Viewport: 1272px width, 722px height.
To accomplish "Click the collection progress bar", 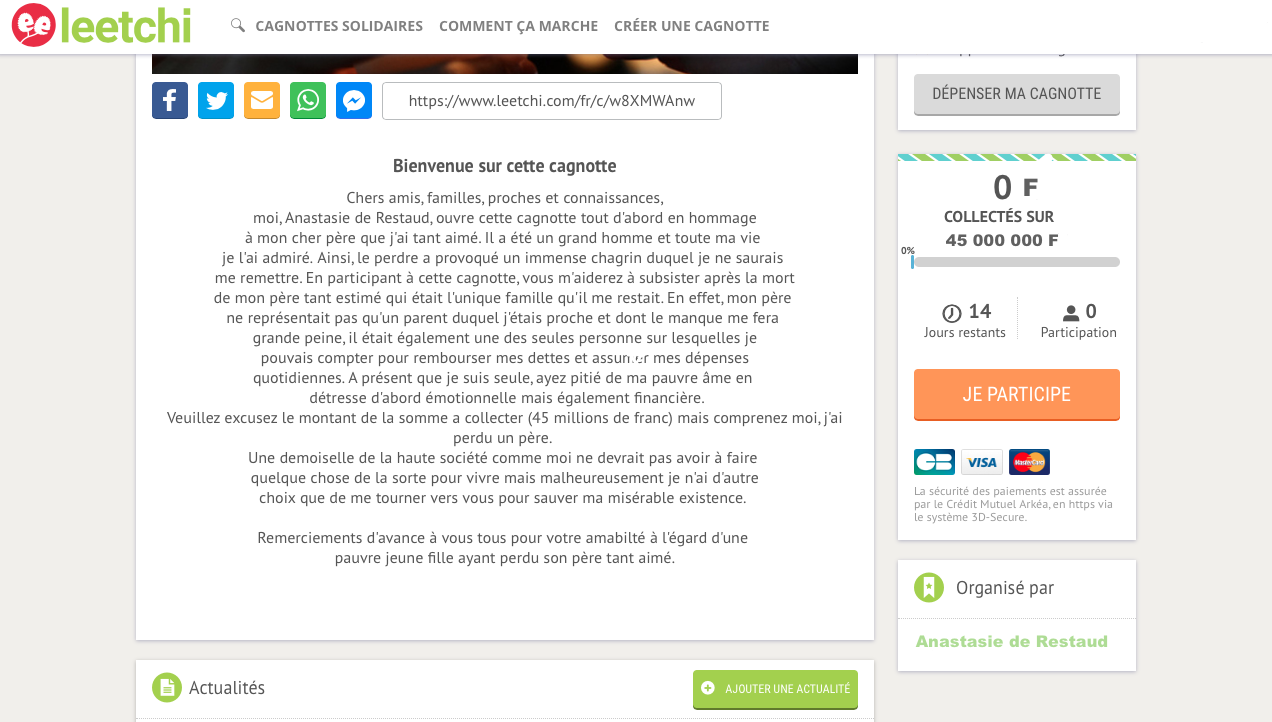I will point(1016,262).
